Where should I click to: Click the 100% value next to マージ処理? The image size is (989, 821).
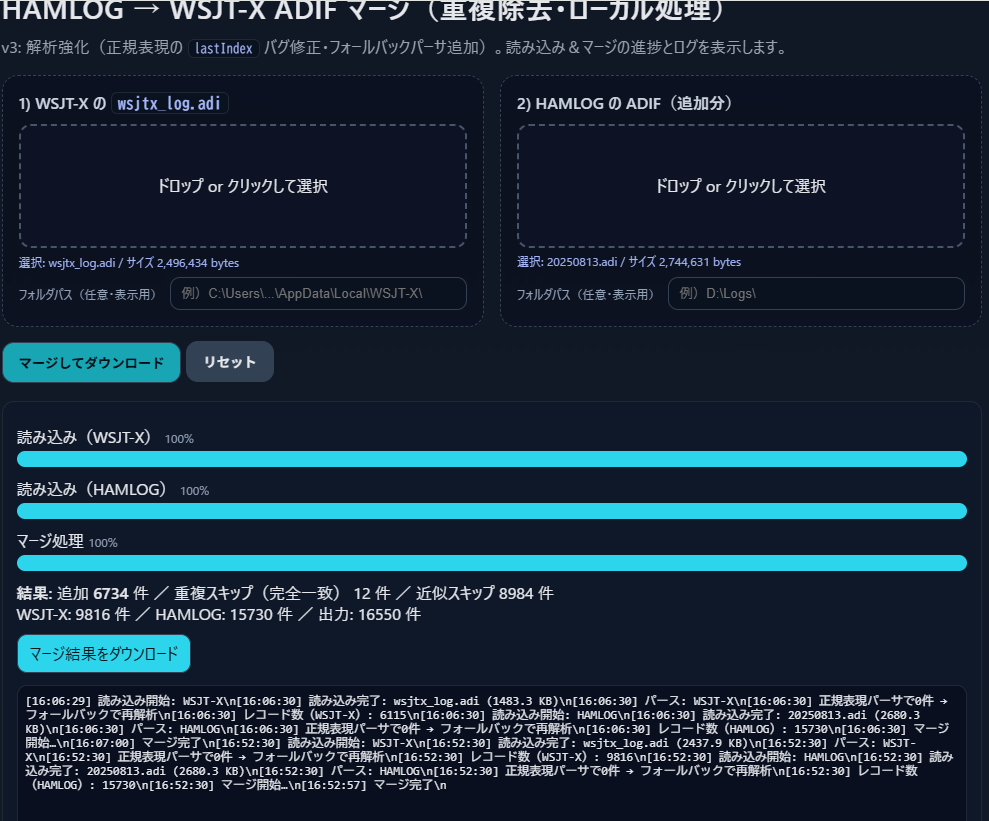(x=103, y=543)
